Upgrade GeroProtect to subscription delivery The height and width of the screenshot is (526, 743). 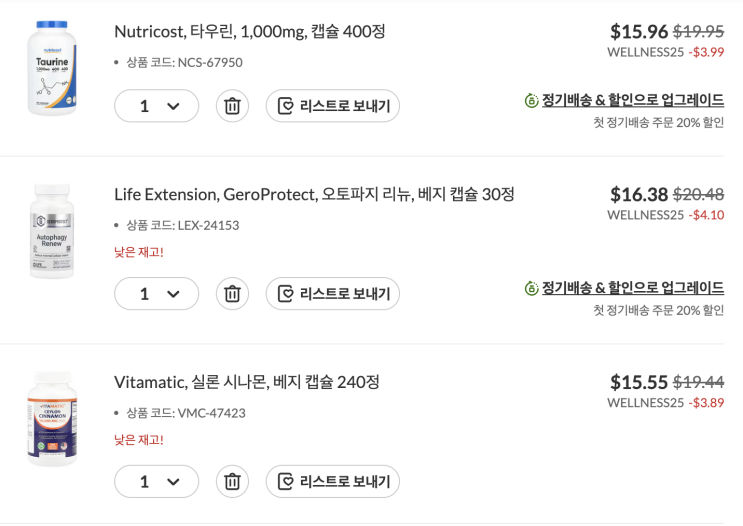[x=632, y=288]
